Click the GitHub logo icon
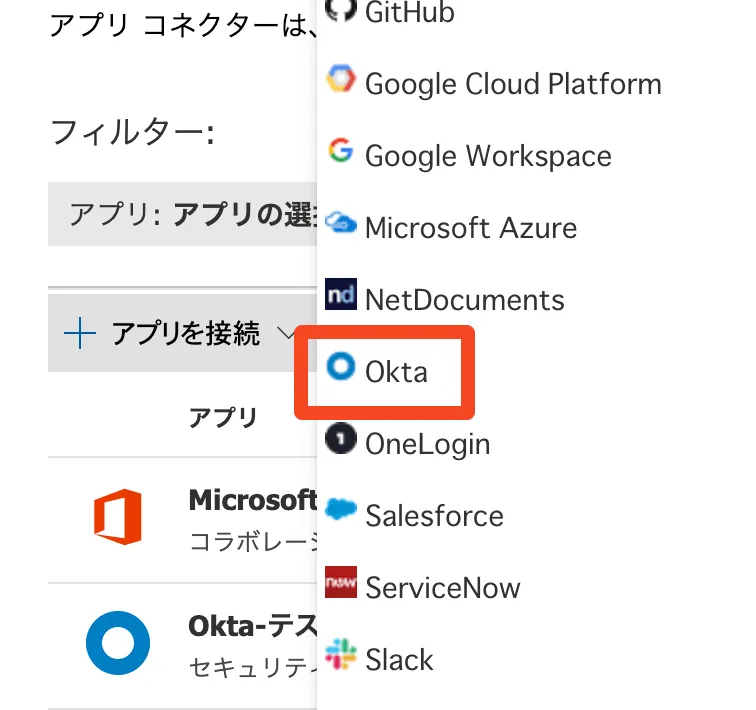The height and width of the screenshot is (710, 756). tap(341, 10)
